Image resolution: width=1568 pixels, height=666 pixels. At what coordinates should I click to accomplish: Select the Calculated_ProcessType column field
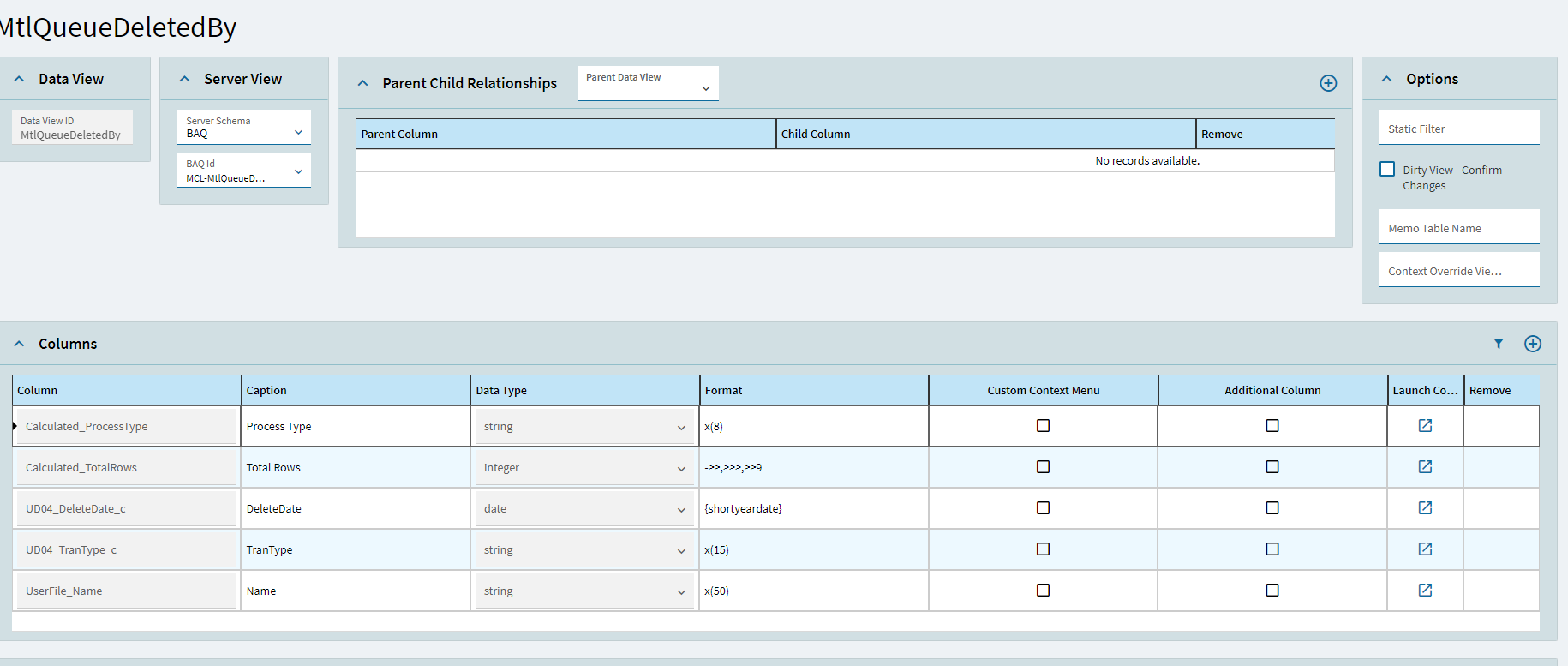[x=126, y=426]
